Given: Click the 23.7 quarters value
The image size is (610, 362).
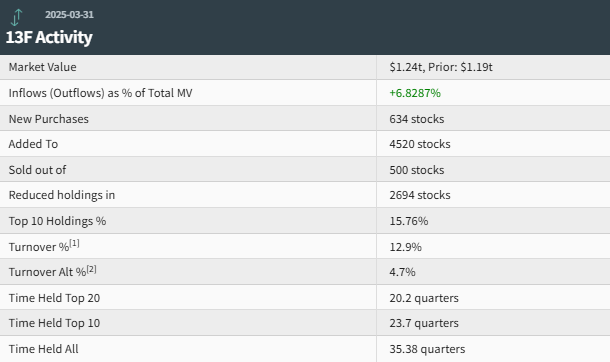Looking at the screenshot, I should pos(424,323).
